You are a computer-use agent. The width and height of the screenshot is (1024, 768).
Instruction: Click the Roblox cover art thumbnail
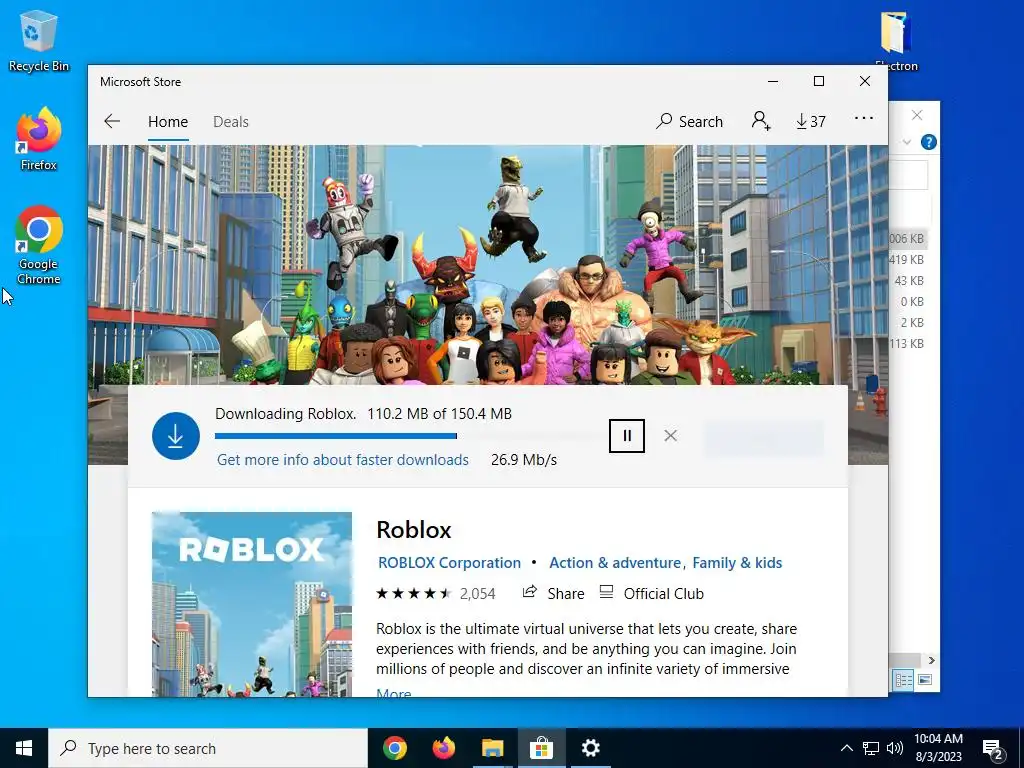tap(251, 604)
